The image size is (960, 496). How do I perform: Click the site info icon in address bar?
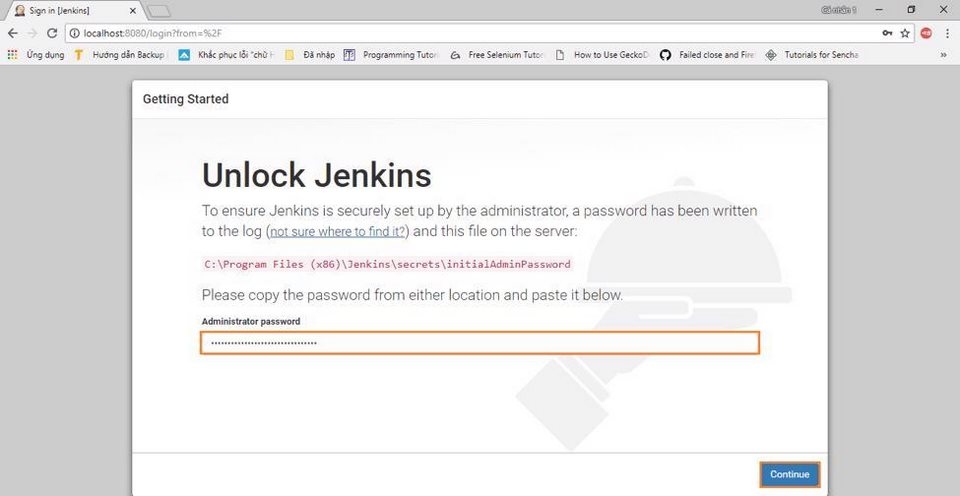(75, 33)
